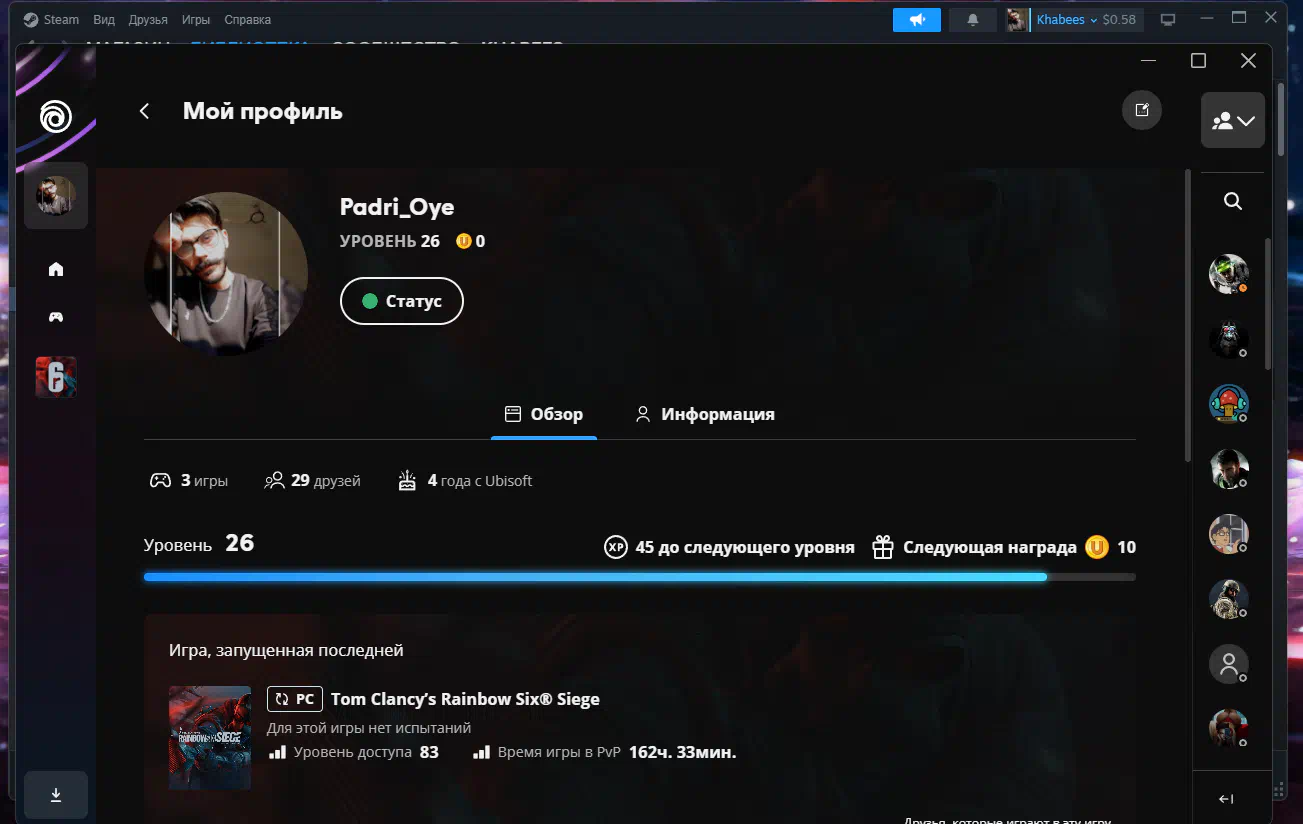This screenshot has height=824, width=1303.
Task: Open Игры menu in Steam
Action: click(196, 19)
